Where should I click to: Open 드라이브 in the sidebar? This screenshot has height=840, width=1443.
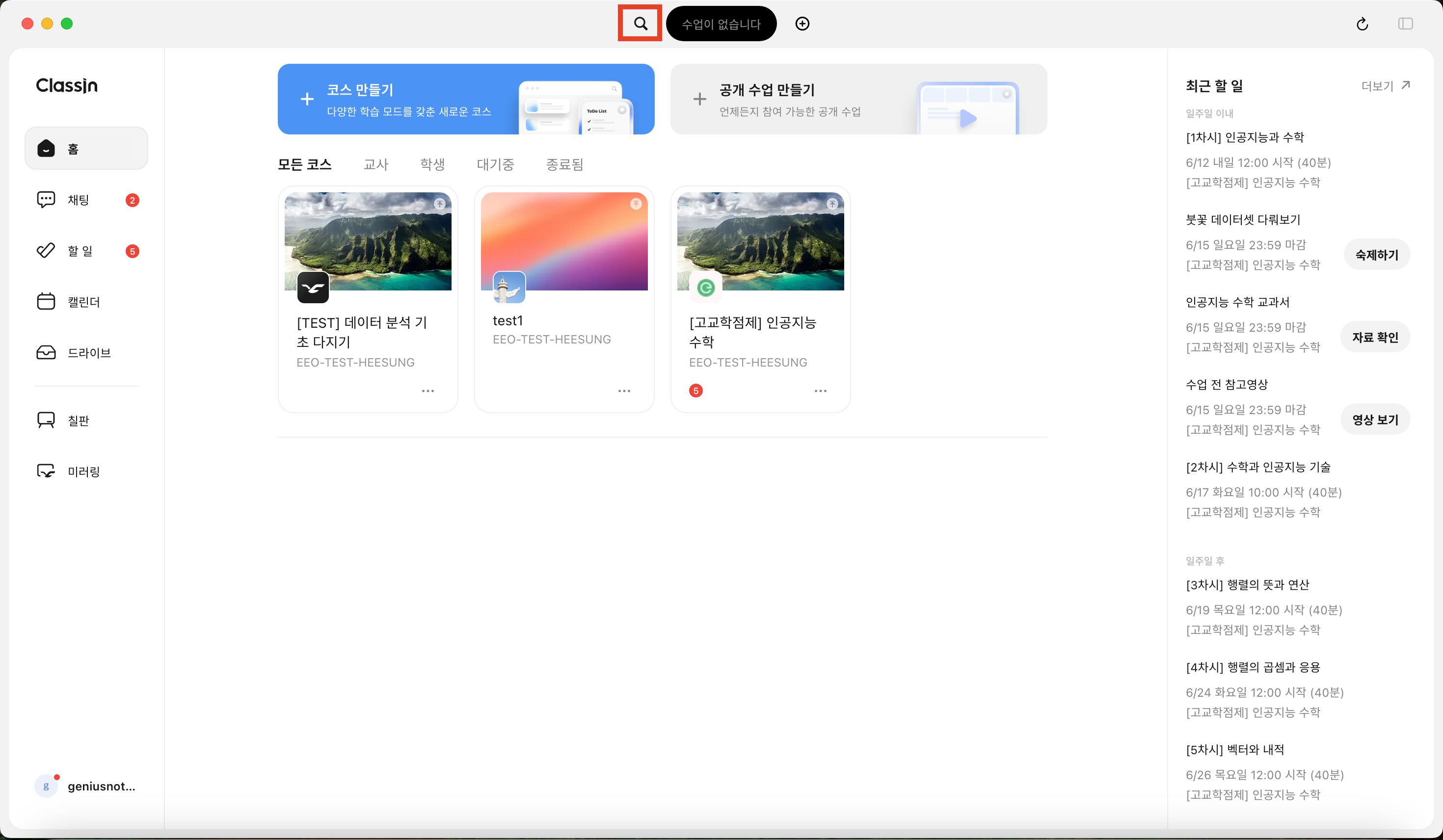coord(86,353)
